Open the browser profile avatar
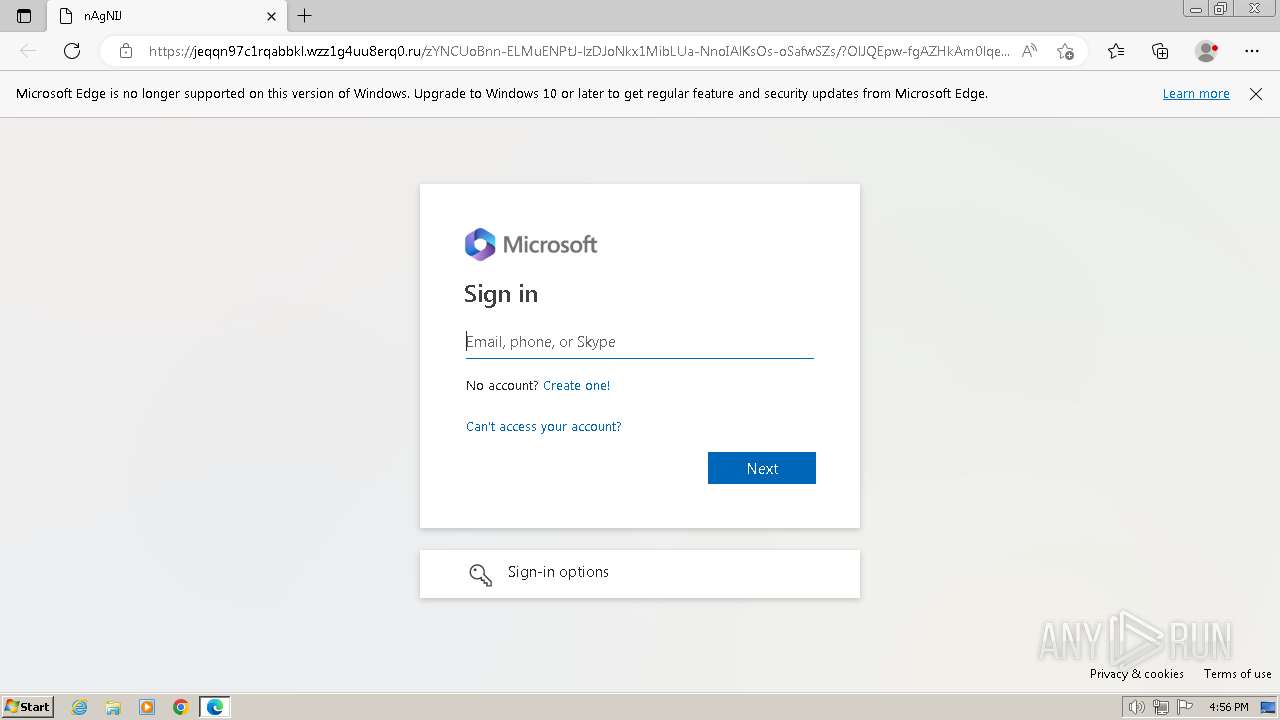This screenshot has height=720, width=1280. point(1206,51)
